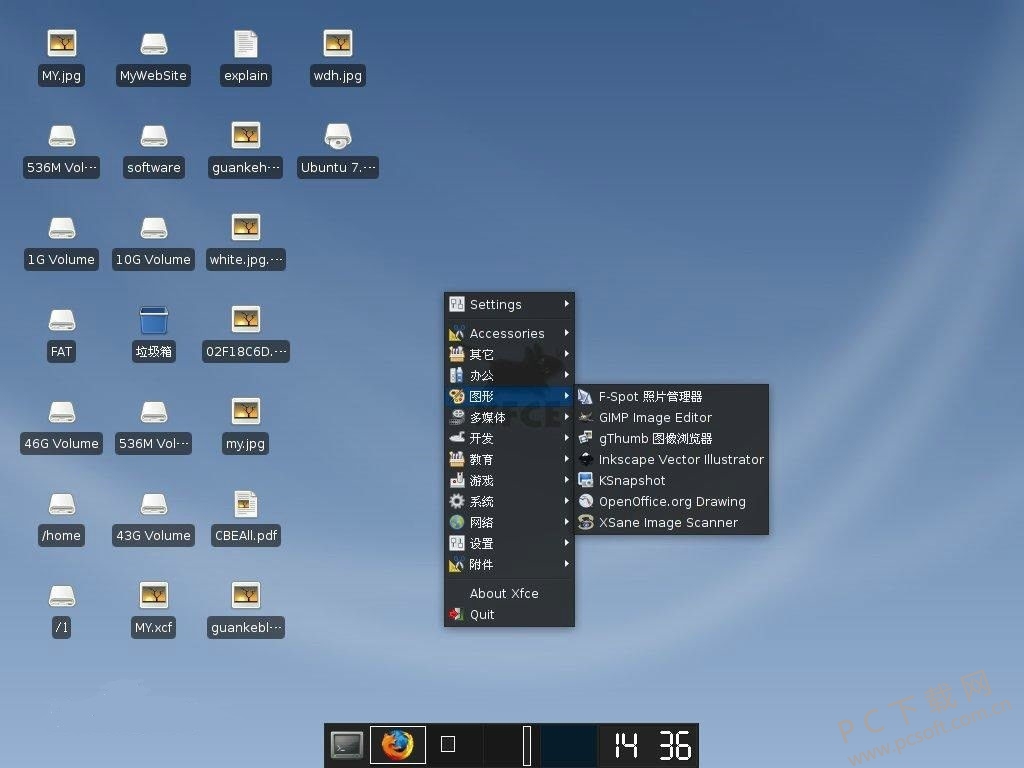1024x768 pixels.
Task: Switch workspaces using the taskbar pager square
Action: click(447, 744)
